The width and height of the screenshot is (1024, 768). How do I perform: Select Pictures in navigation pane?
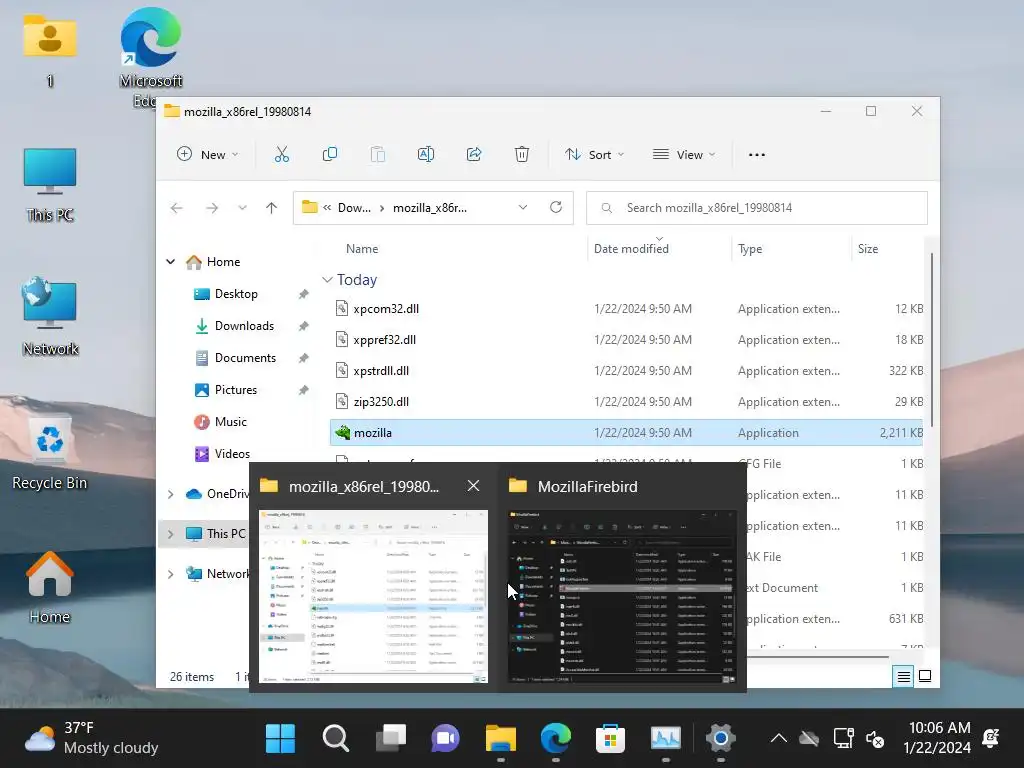pos(236,390)
